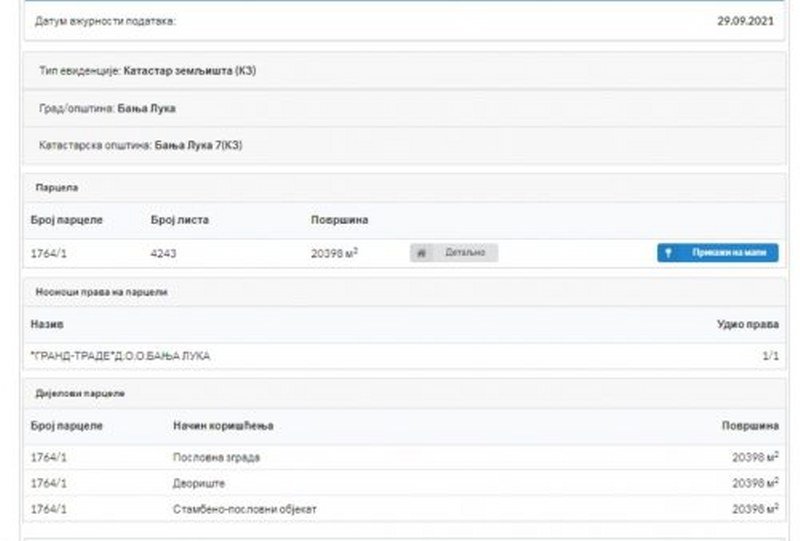Image resolution: width=800 pixels, height=541 pixels.
Task: Click the share value 1/1
Action: [769, 356]
